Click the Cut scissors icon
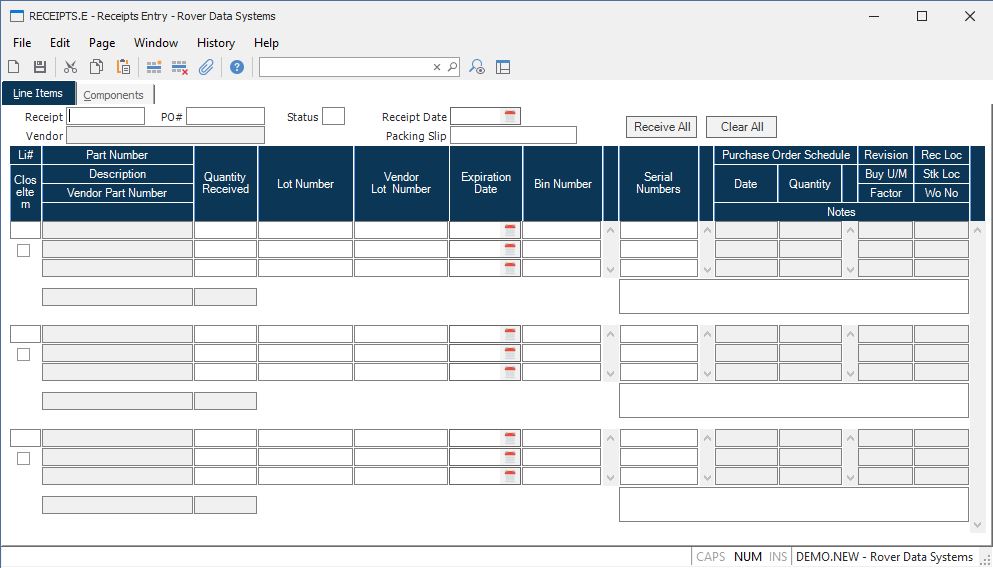 (x=70, y=67)
